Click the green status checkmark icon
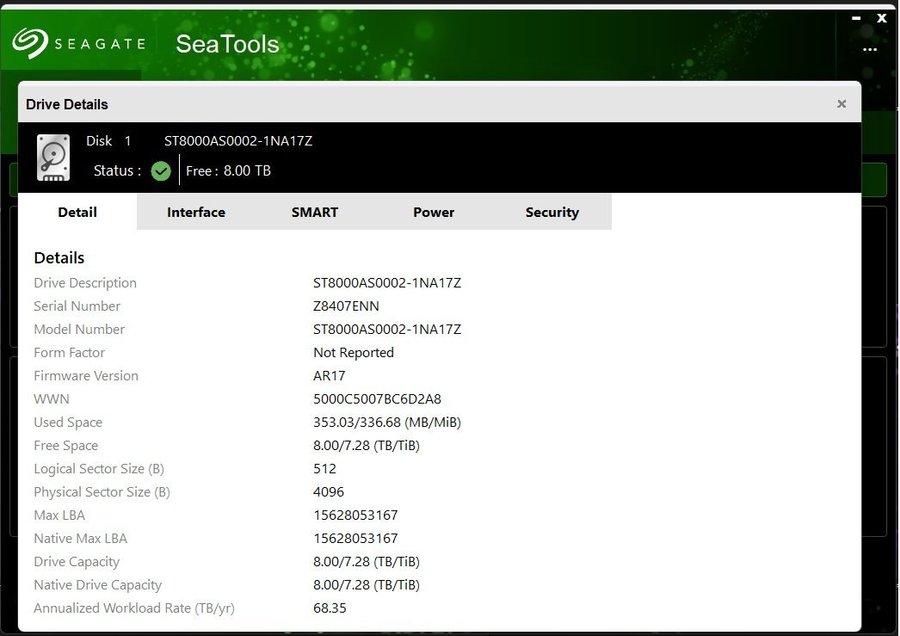 [x=161, y=171]
